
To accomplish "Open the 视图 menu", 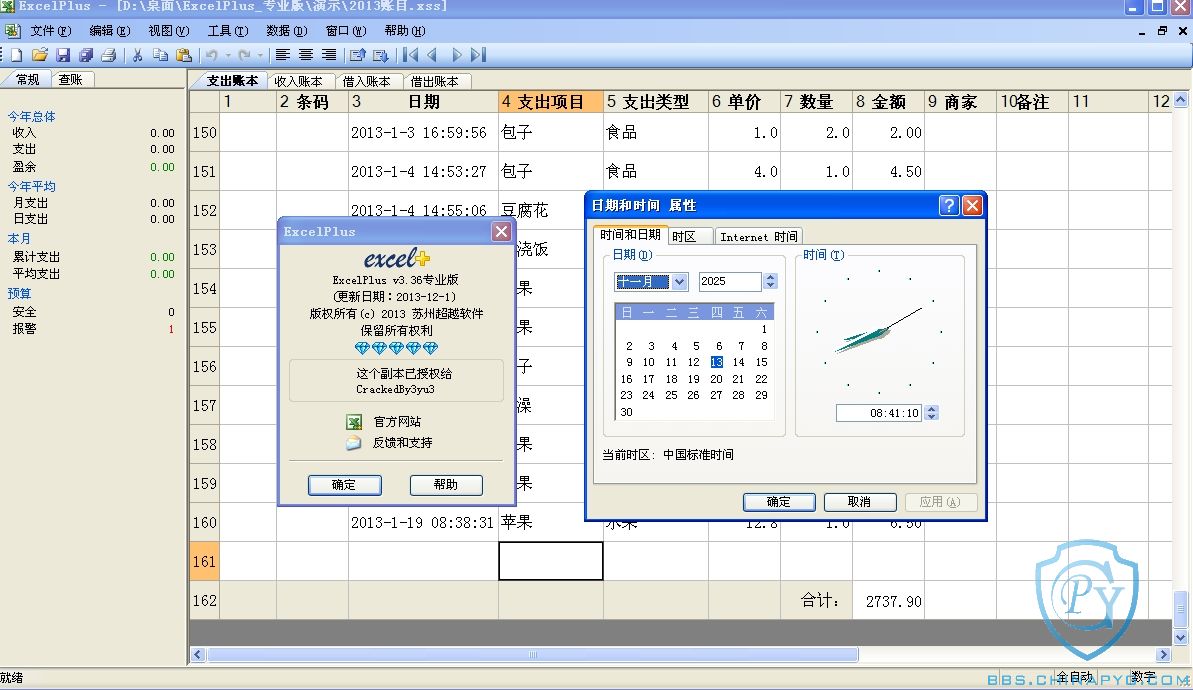I will (168, 30).
